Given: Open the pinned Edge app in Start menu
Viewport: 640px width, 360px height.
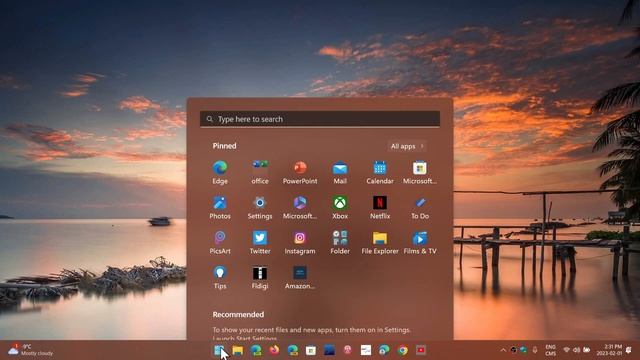Looking at the screenshot, I should click(220, 172).
